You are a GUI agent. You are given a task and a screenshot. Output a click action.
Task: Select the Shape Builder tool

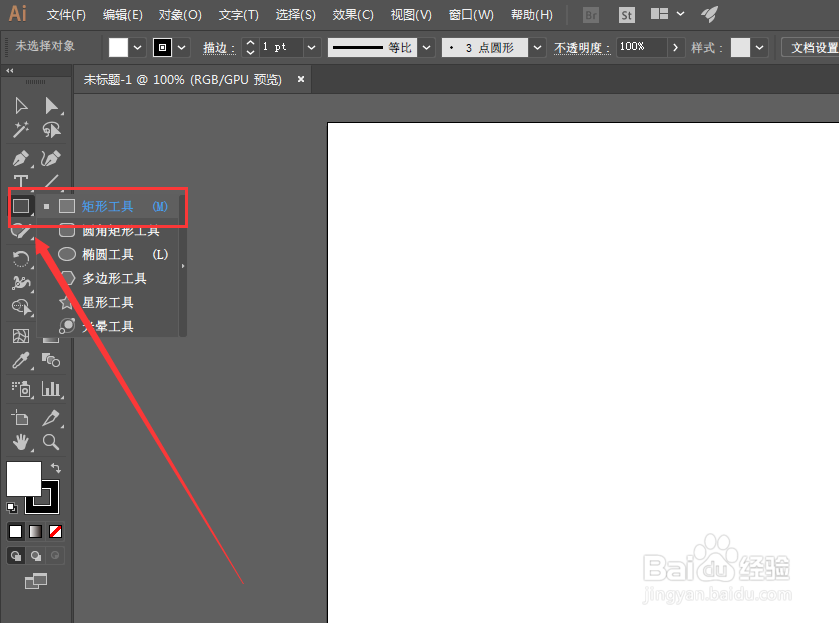21,308
